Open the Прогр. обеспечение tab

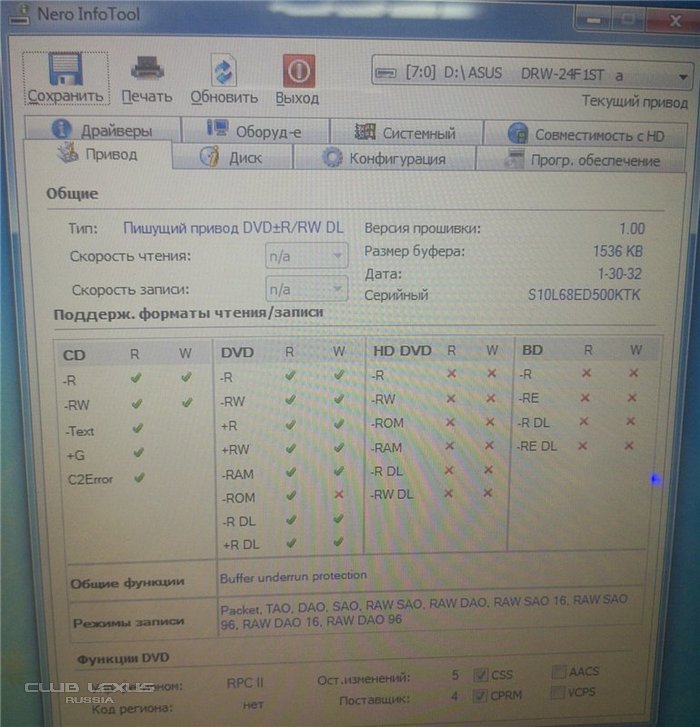coord(582,160)
